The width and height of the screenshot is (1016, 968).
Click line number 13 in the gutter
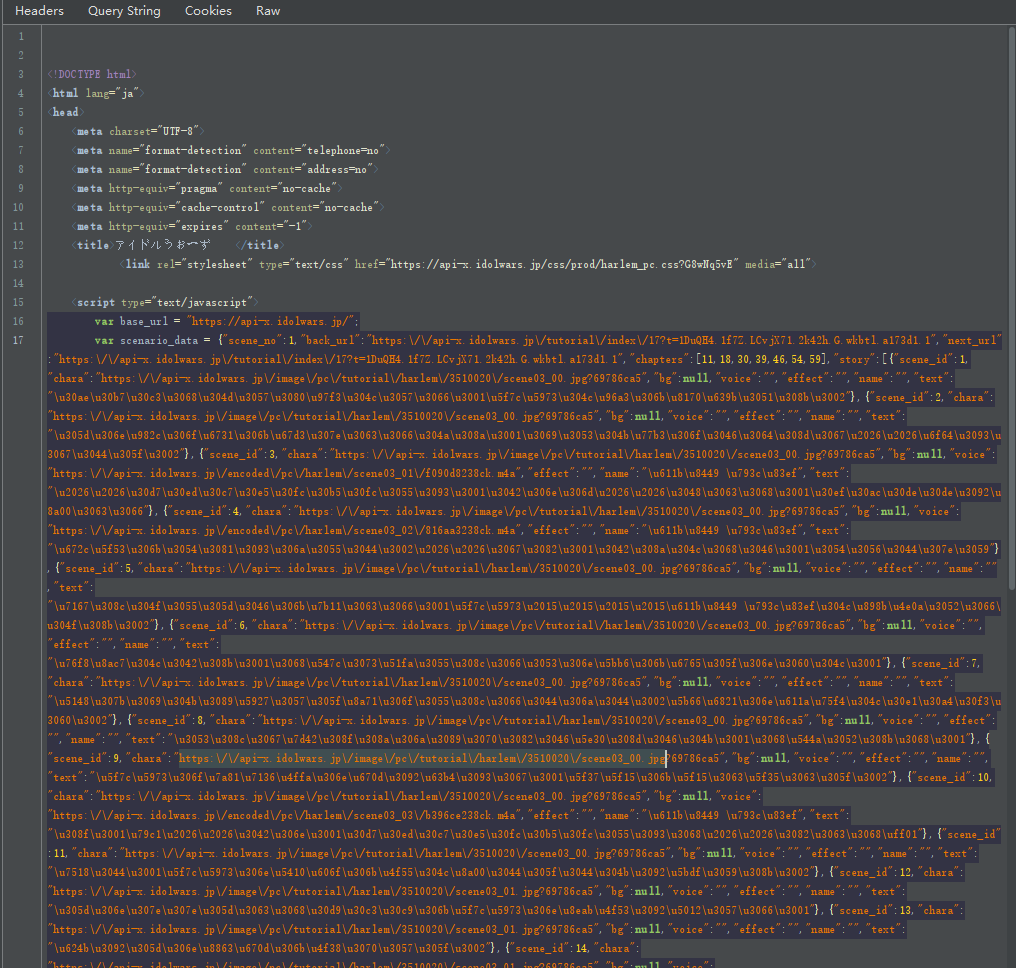19,264
